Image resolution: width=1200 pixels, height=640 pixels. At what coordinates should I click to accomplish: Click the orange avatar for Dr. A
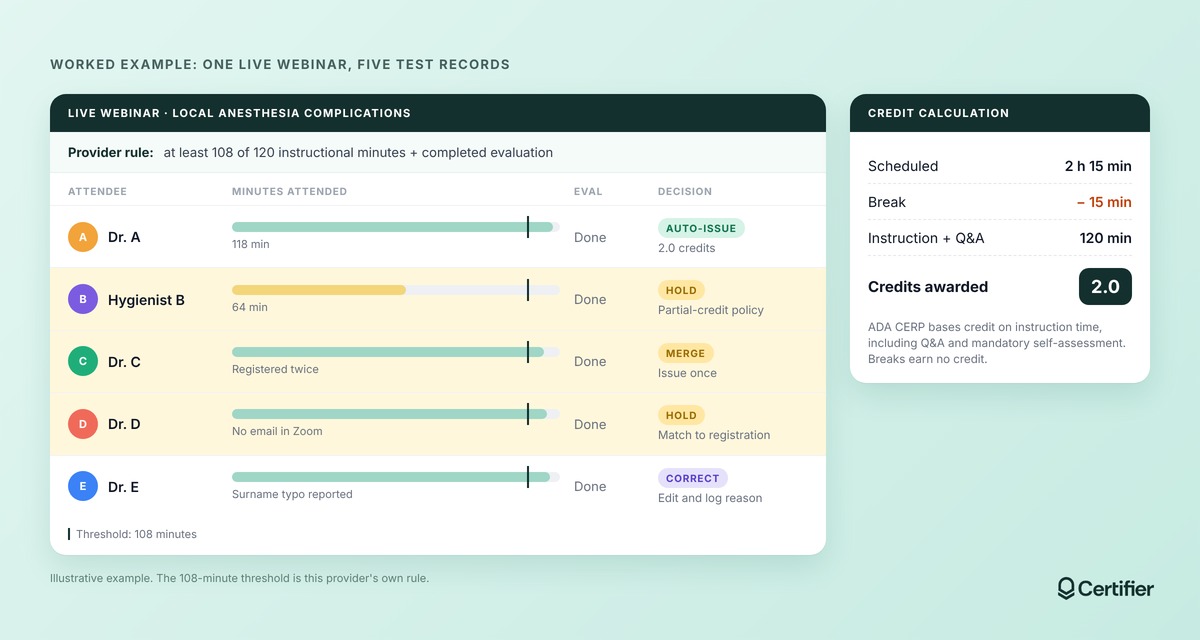pyautogui.click(x=83, y=237)
